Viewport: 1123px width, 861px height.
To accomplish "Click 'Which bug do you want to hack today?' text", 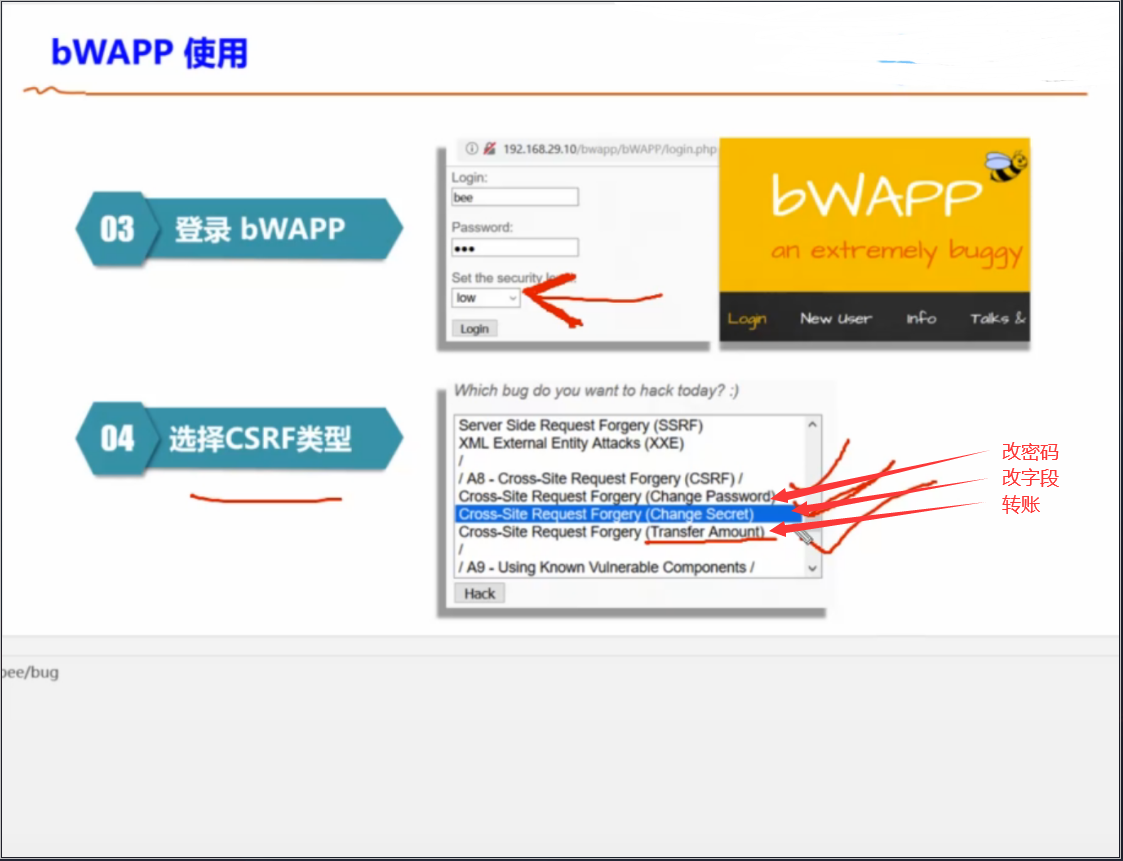I will pos(596,390).
